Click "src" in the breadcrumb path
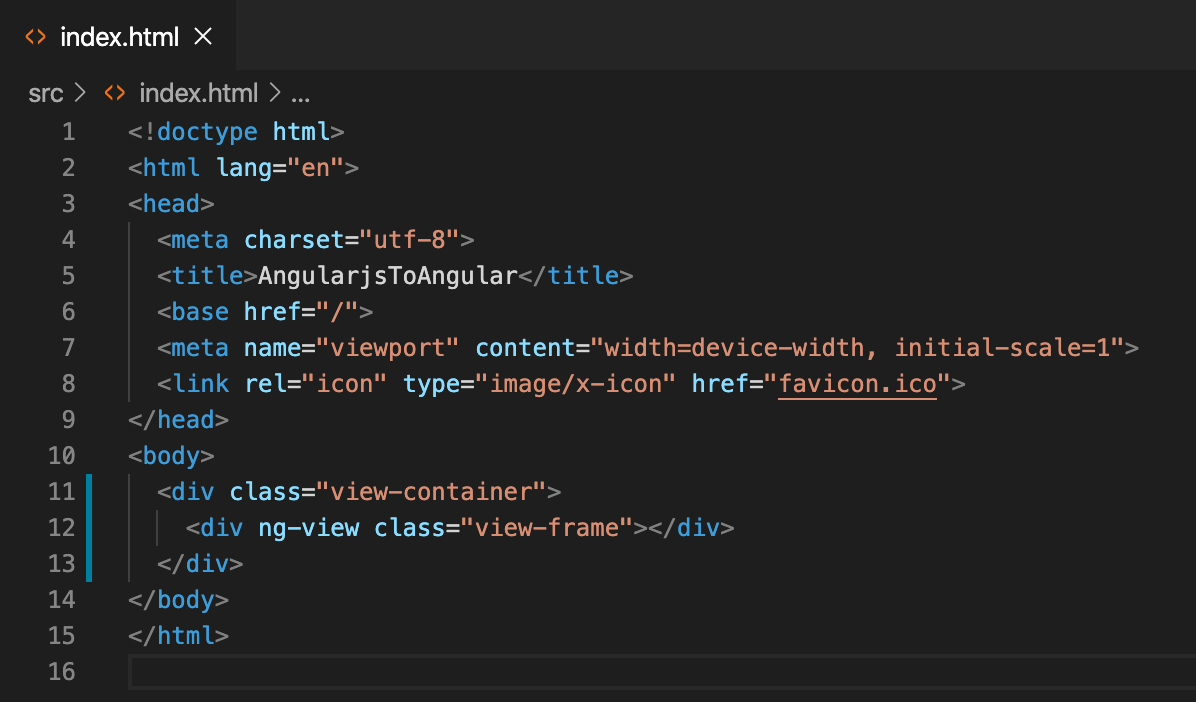Screen dimensions: 1196x702 [45, 93]
